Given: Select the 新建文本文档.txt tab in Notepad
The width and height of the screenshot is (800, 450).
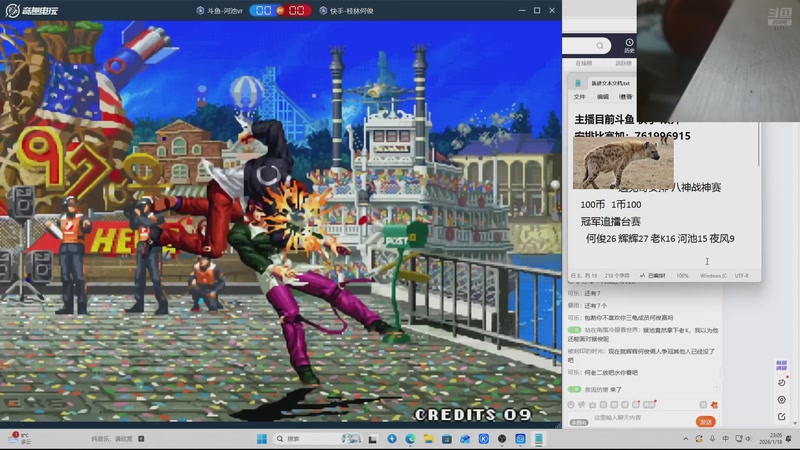Looking at the screenshot, I should click(x=610, y=83).
